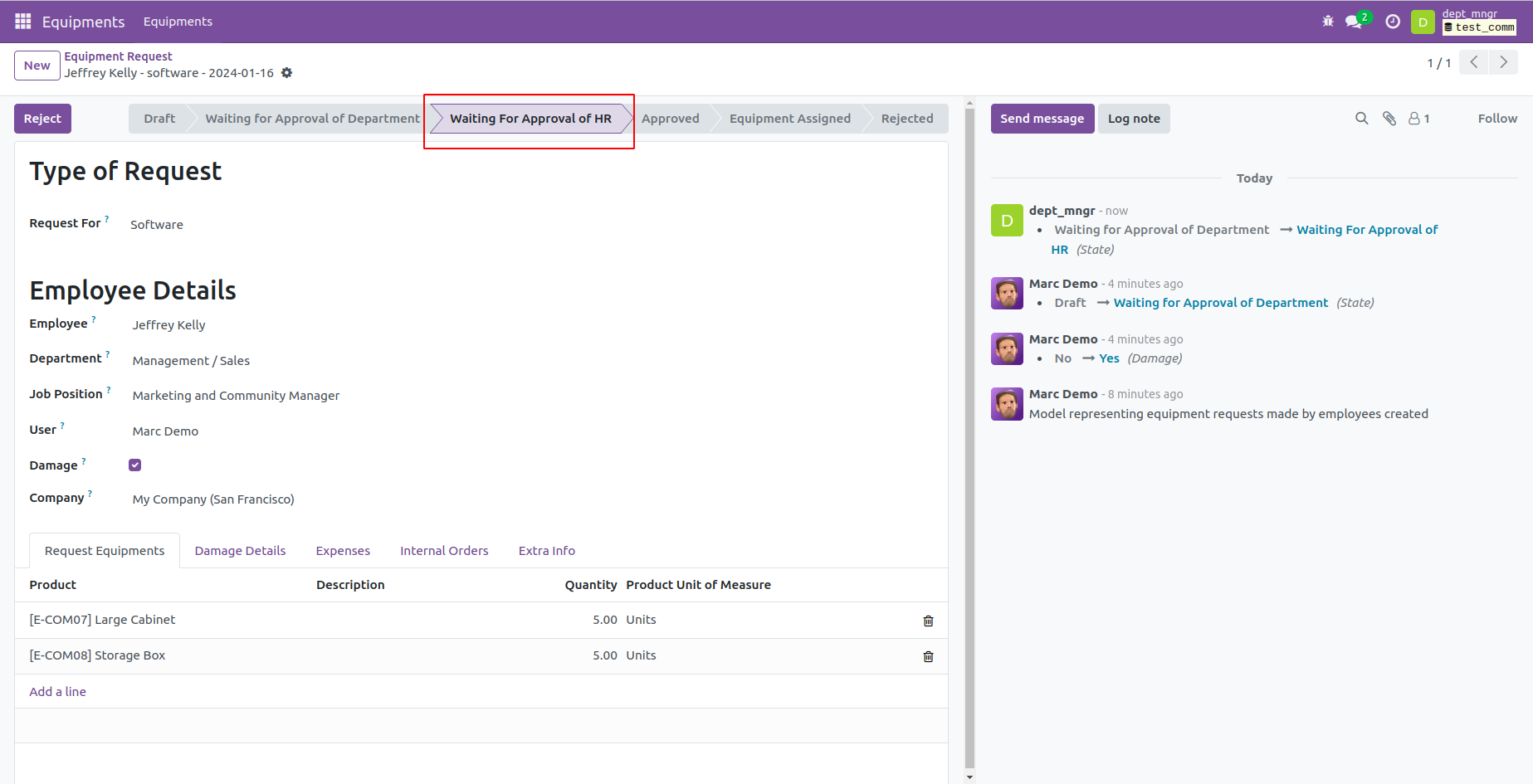This screenshot has height=784, width=1533.
Task: Select Waiting for Approval of Department stage
Action: click(312, 119)
